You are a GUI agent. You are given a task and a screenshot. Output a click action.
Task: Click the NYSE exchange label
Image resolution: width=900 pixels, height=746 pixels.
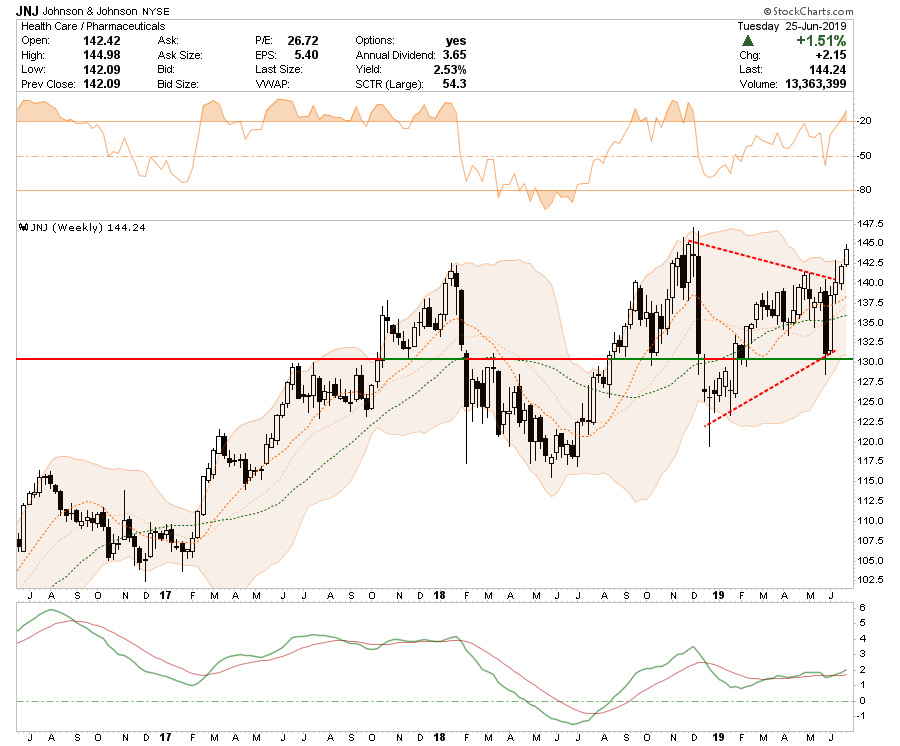(x=156, y=11)
